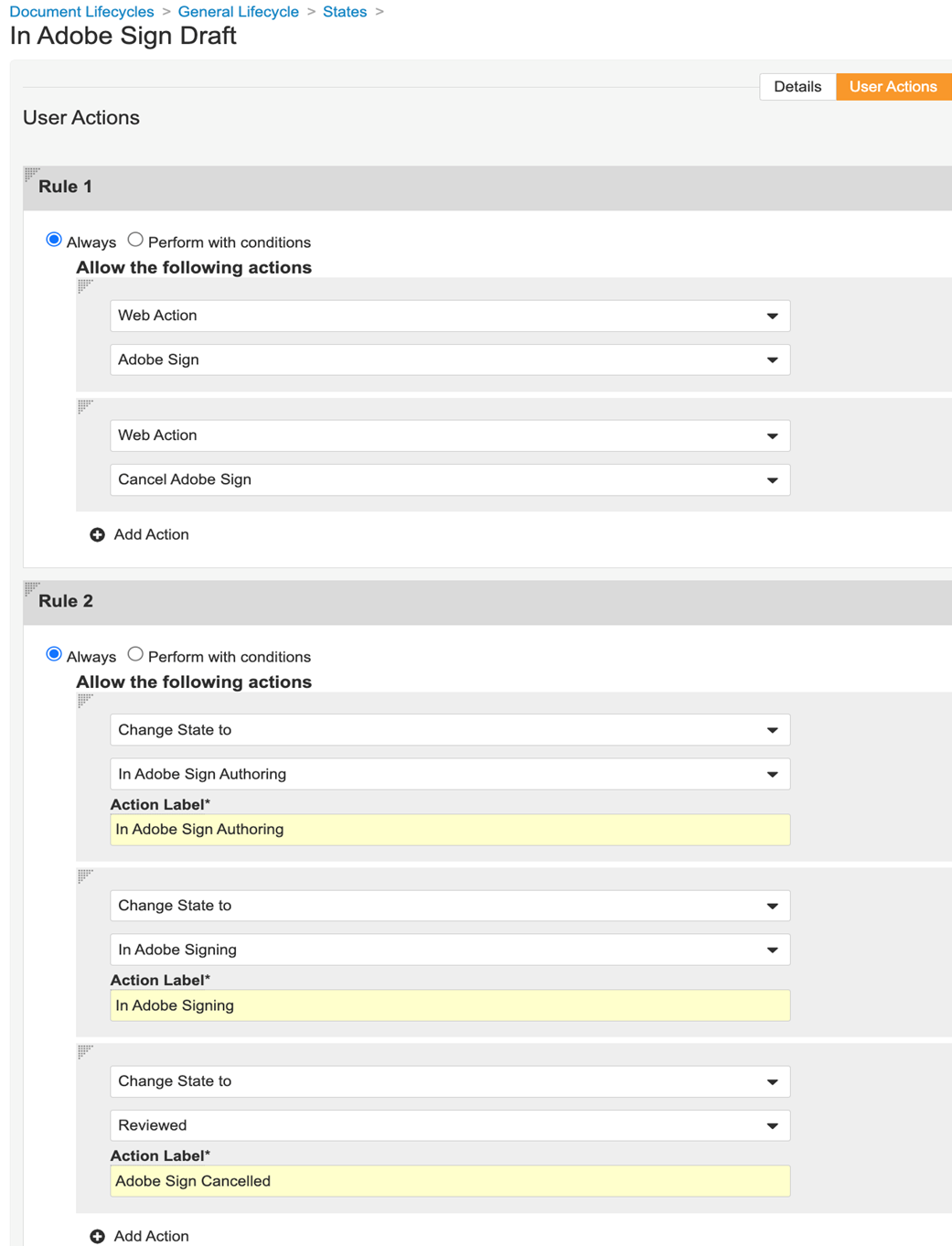The width and height of the screenshot is (952, 1246).
Task: Select Perform with conditions for Rule 1
Action: tap(135, 240)
